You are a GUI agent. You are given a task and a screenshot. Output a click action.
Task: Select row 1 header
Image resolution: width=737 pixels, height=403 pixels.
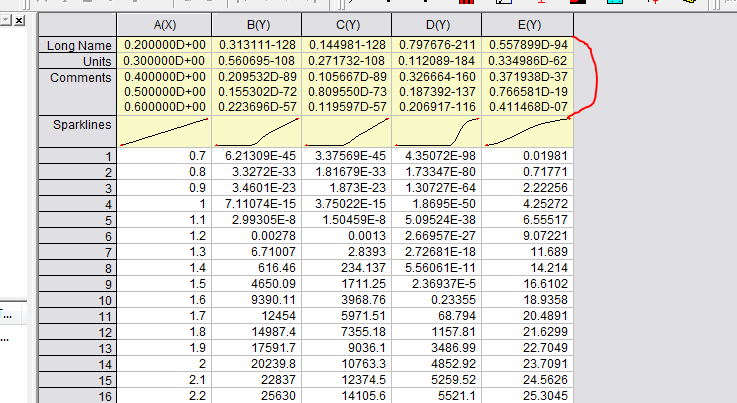coord(78,156)
